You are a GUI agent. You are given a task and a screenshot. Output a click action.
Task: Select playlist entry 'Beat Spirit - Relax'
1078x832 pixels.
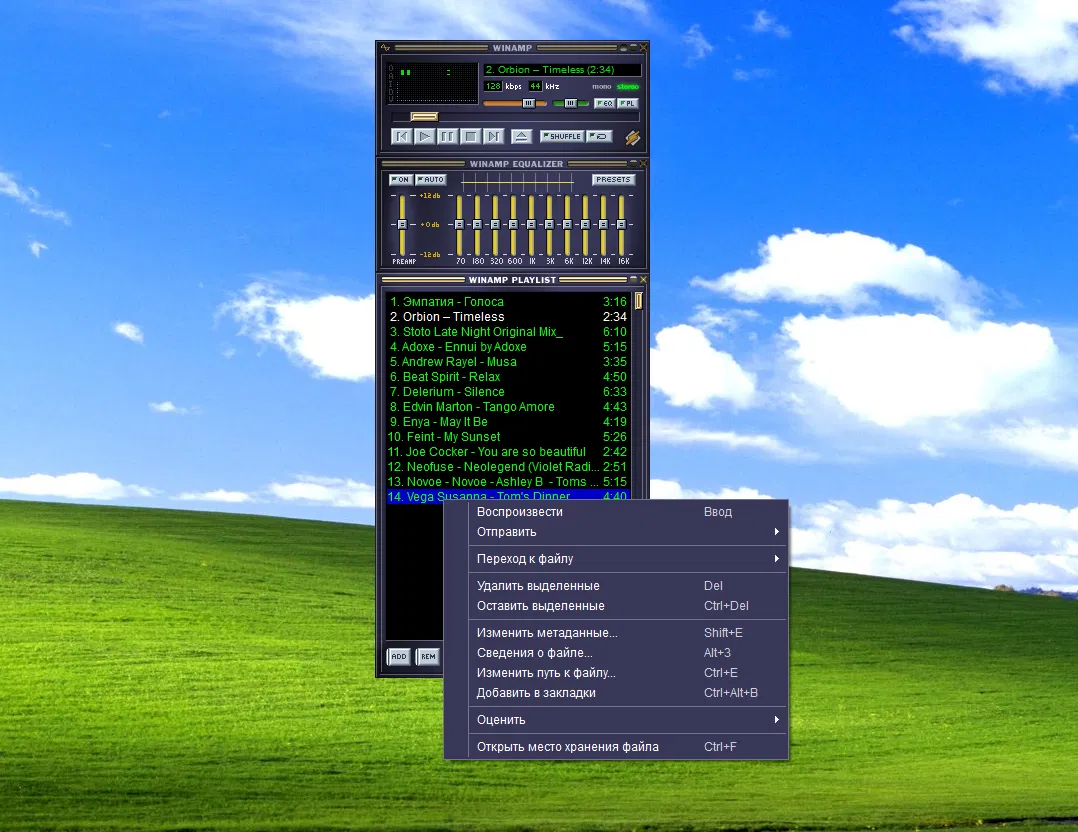pyautogui.click(x=508, y=377)
